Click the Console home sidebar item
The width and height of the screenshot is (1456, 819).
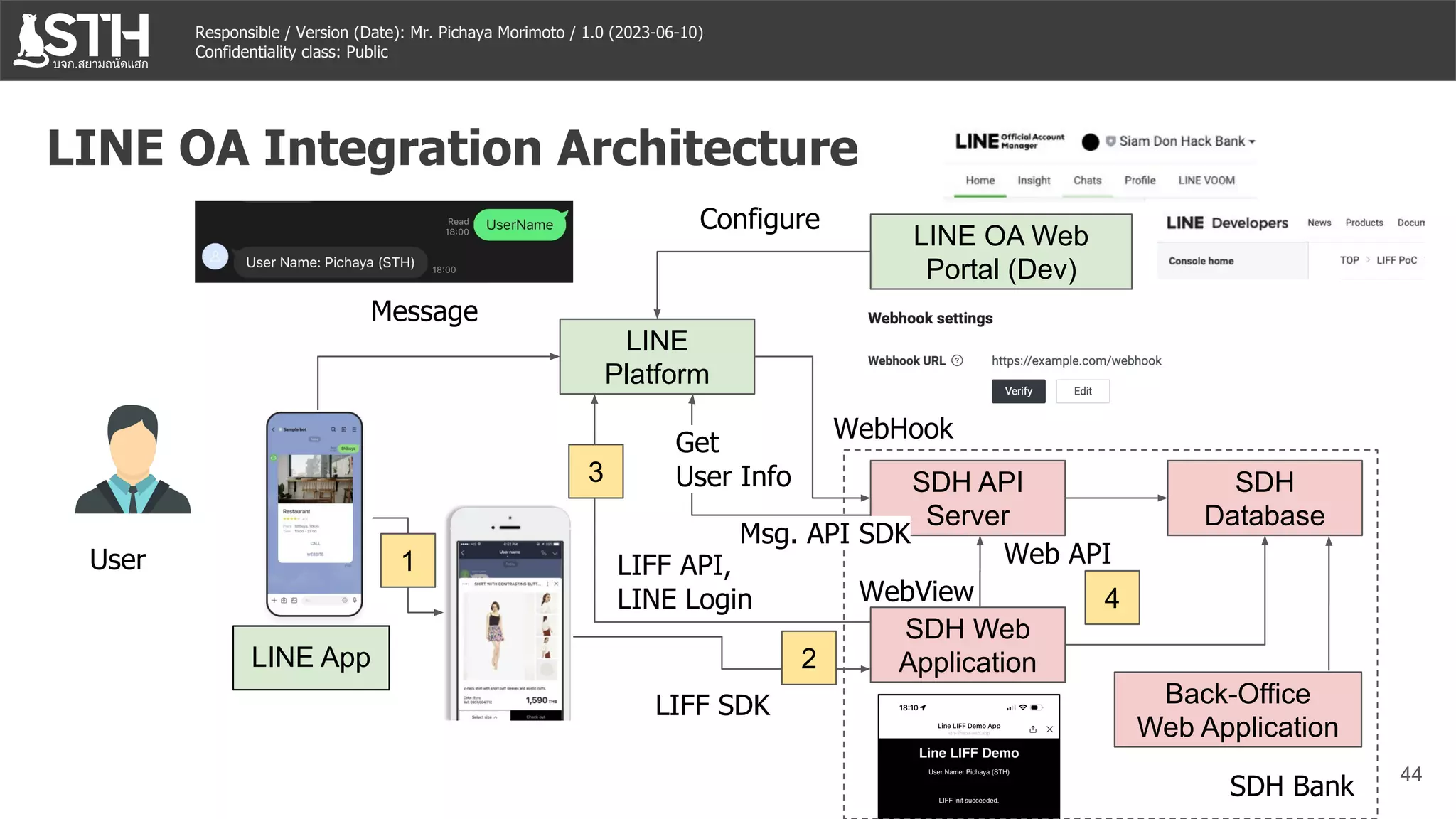coord(1201,261)
